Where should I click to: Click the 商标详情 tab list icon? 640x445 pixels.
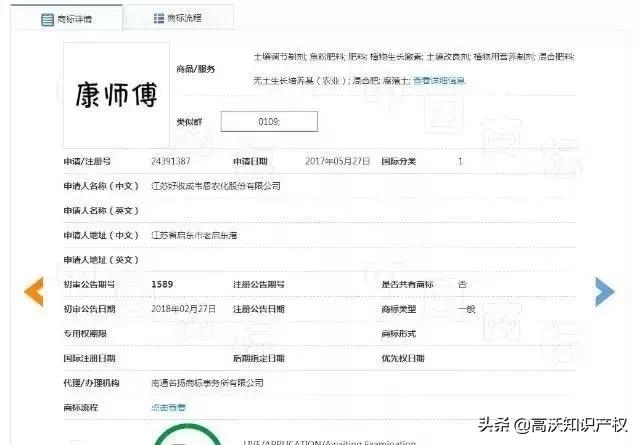pos(47,19)
